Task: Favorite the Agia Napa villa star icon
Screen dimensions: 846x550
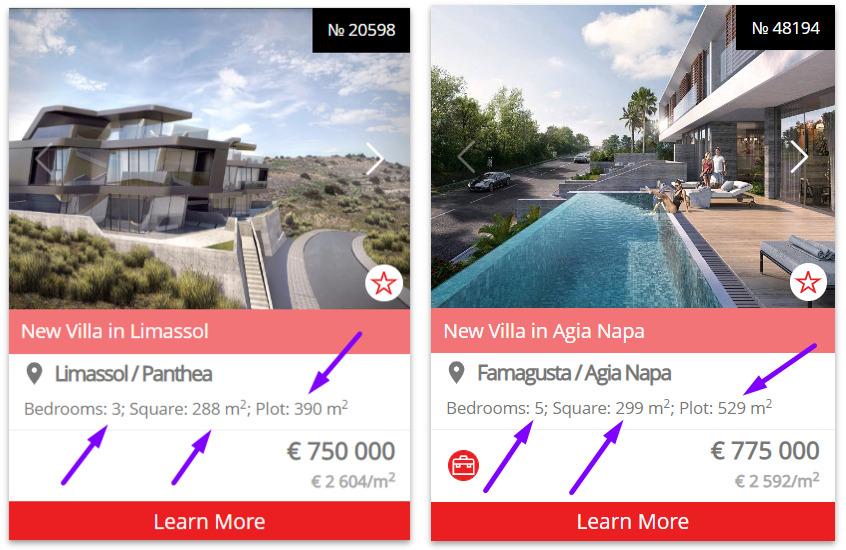Action: click(x=808, y=282)
